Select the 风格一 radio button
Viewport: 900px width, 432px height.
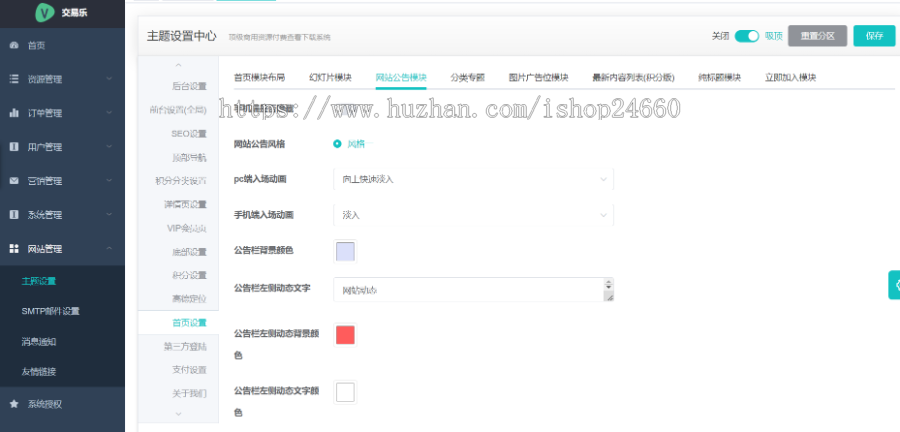click(x=337, y=144)
